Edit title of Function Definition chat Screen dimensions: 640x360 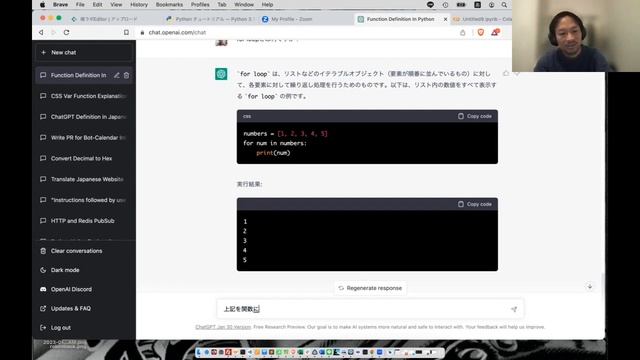pos(117,75)
